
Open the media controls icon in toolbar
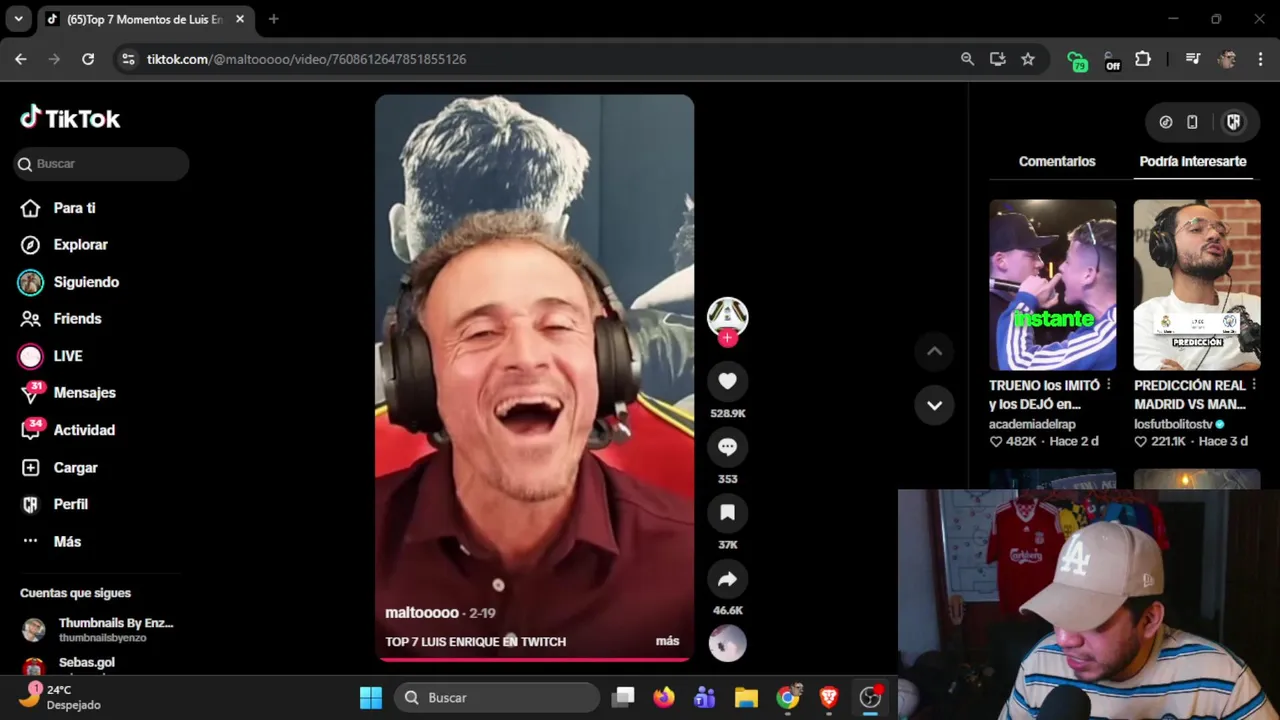pos(1192,59)
